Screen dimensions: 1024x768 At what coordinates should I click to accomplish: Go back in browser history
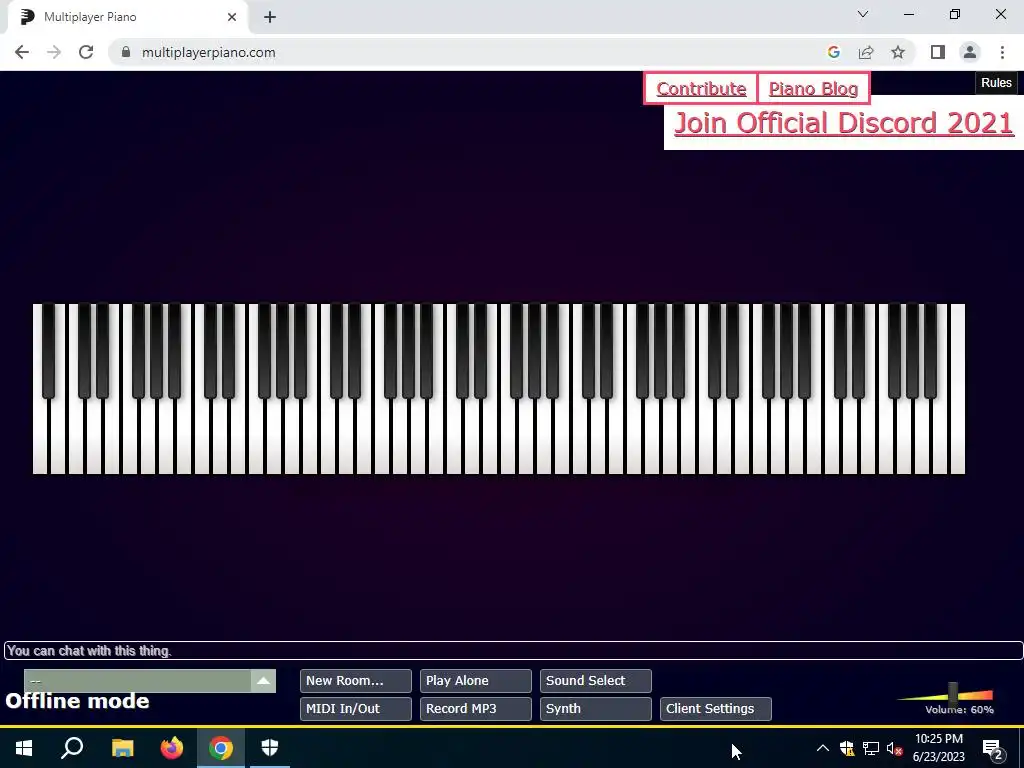22,52
